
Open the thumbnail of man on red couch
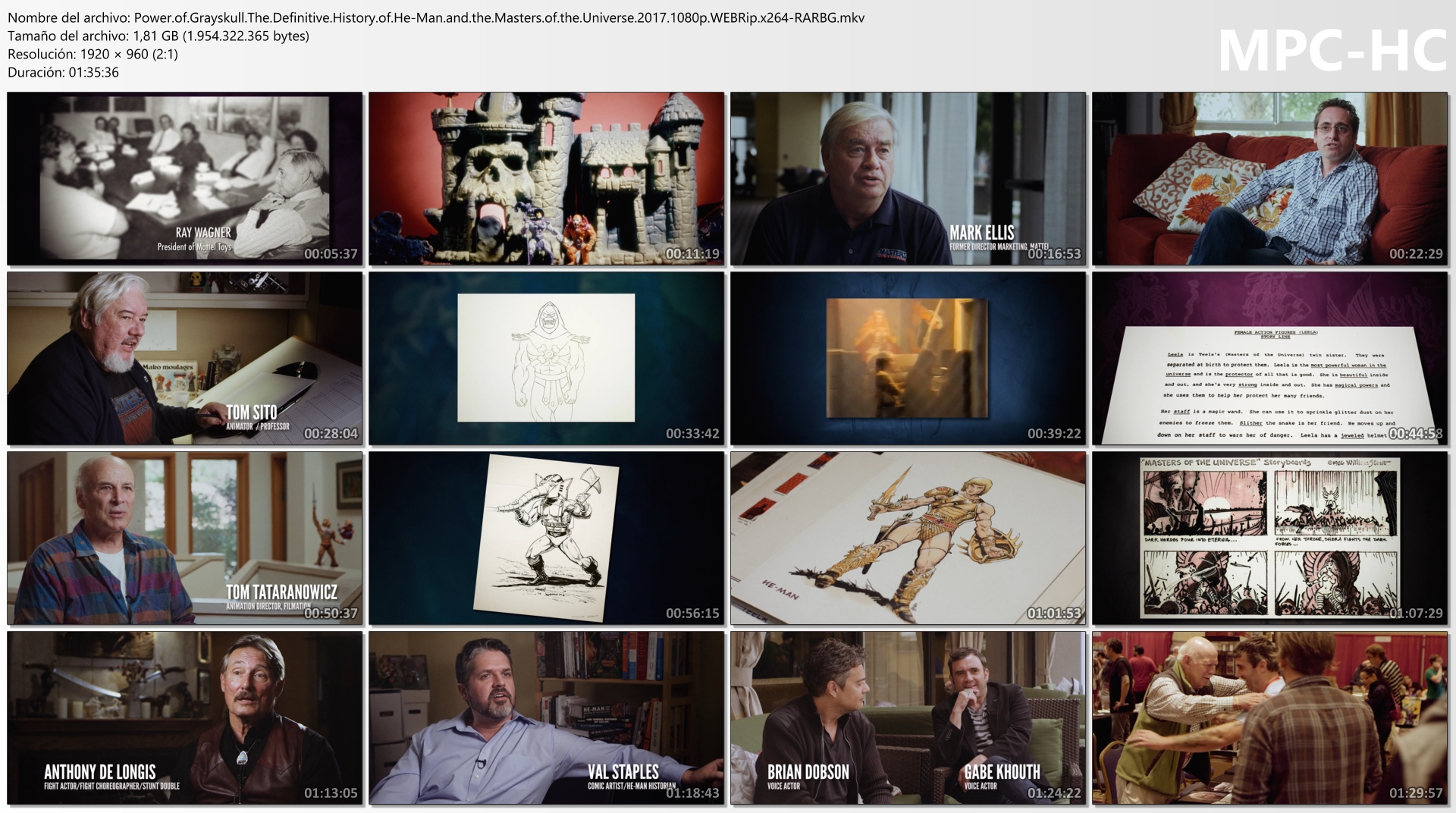1270,179
